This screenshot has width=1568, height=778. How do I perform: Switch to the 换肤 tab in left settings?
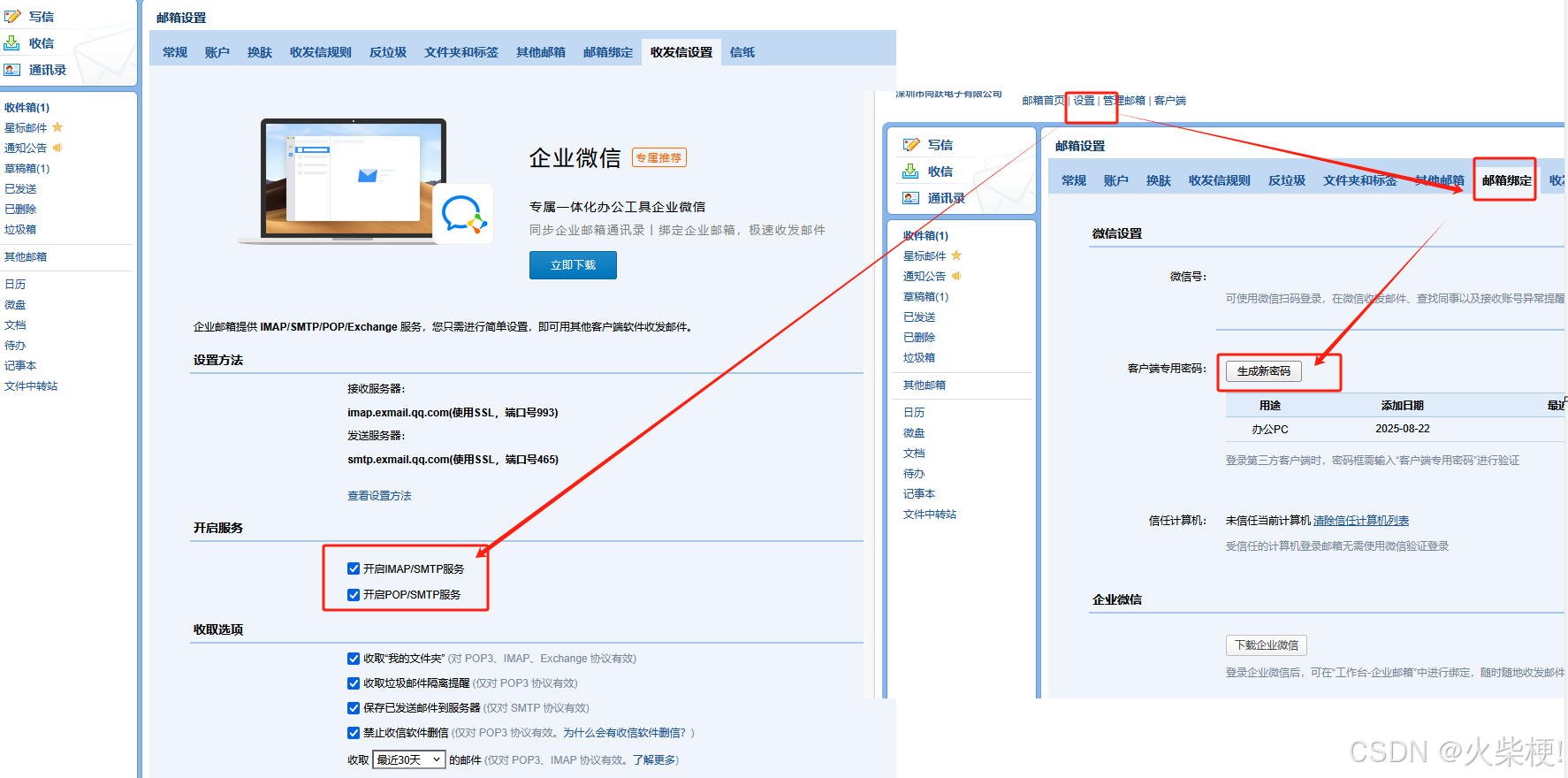pyautogui.click(x=260, y=52)
